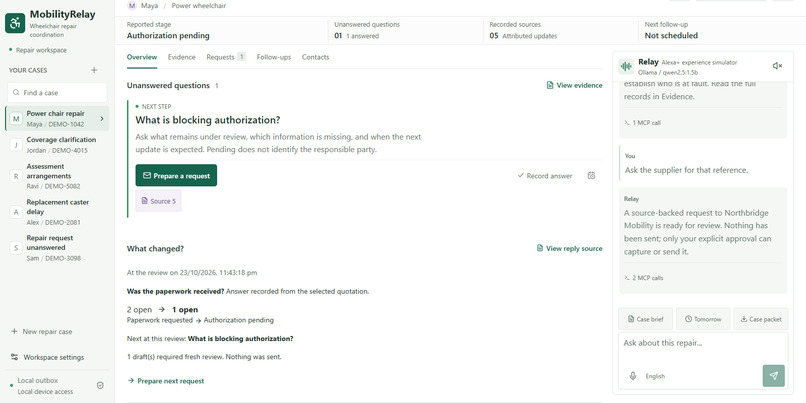The width and height of the screenshot is (806, 403).
Task: Start a New repair case
Action: [x=42, y=332]
